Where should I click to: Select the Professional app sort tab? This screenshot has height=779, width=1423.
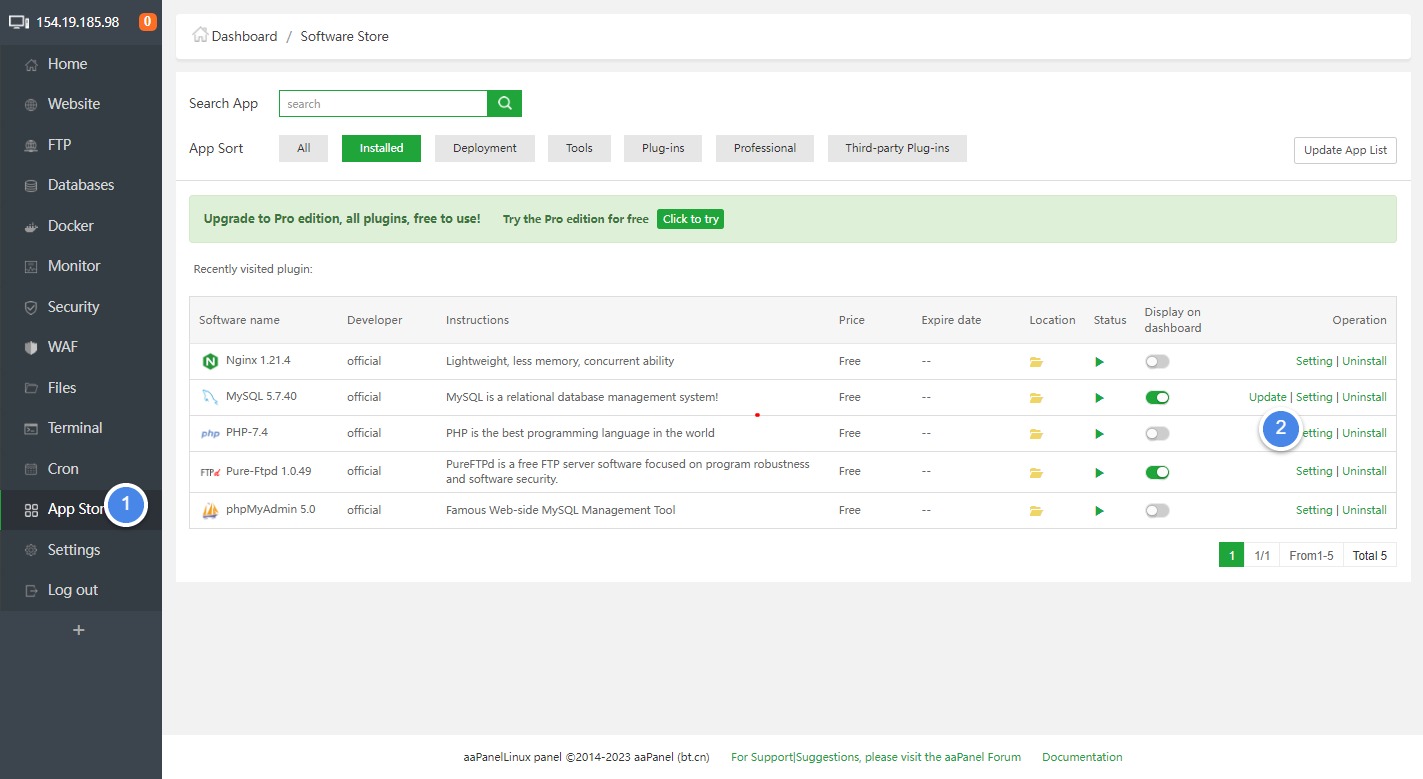(x=765, y=148)
